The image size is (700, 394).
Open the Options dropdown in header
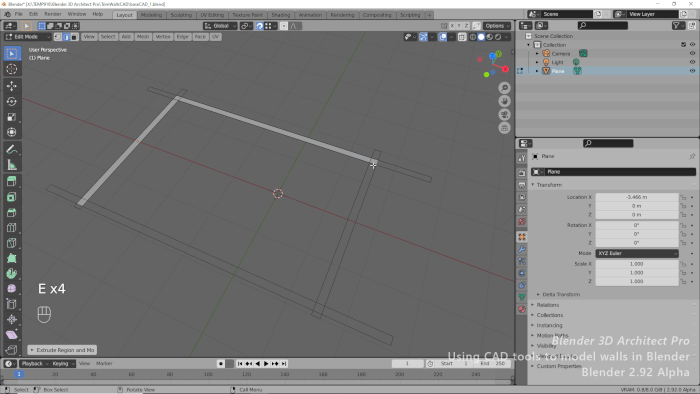tap(497, 26)
